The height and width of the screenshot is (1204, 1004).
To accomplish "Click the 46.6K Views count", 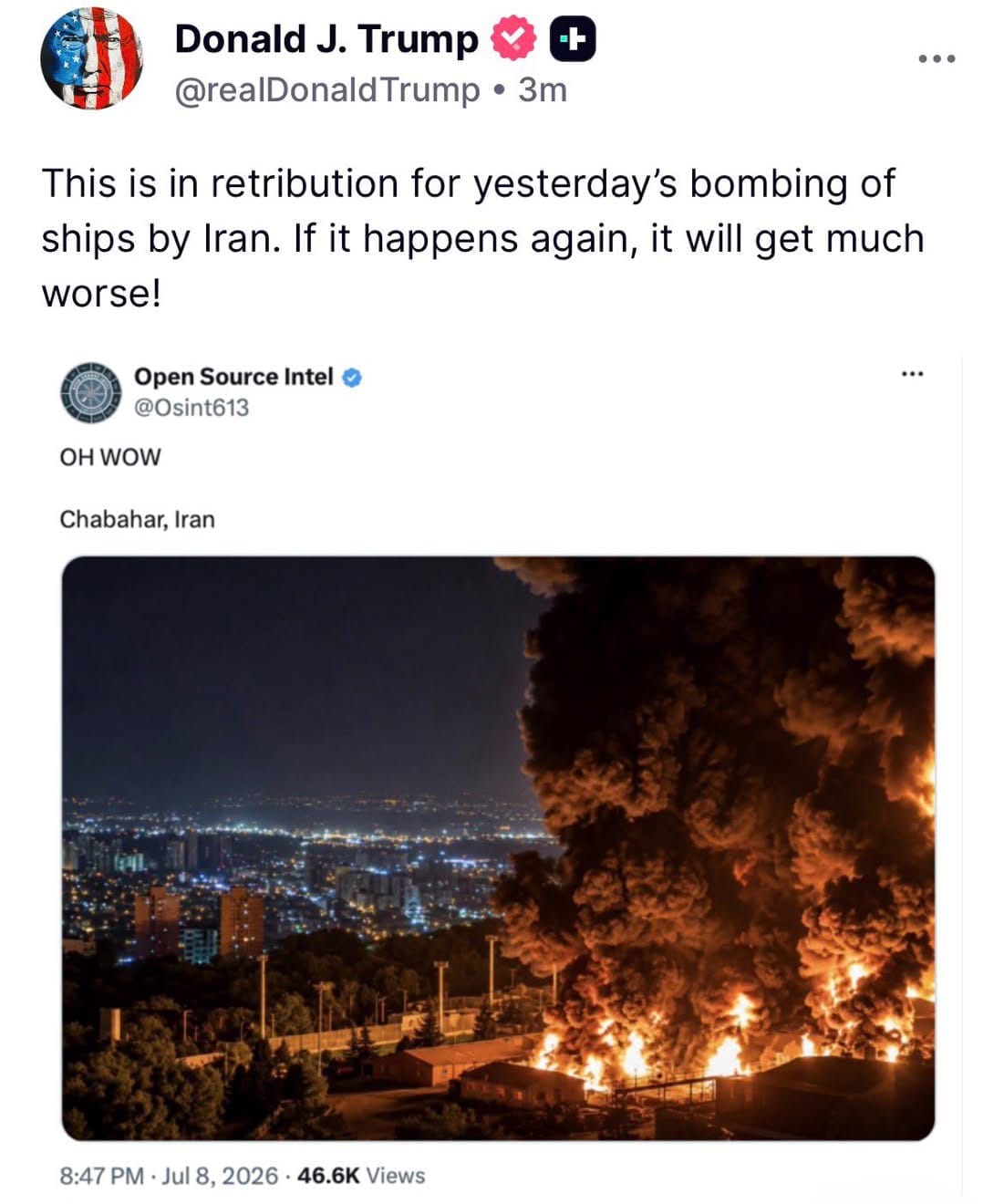I will pos(361,1176).
